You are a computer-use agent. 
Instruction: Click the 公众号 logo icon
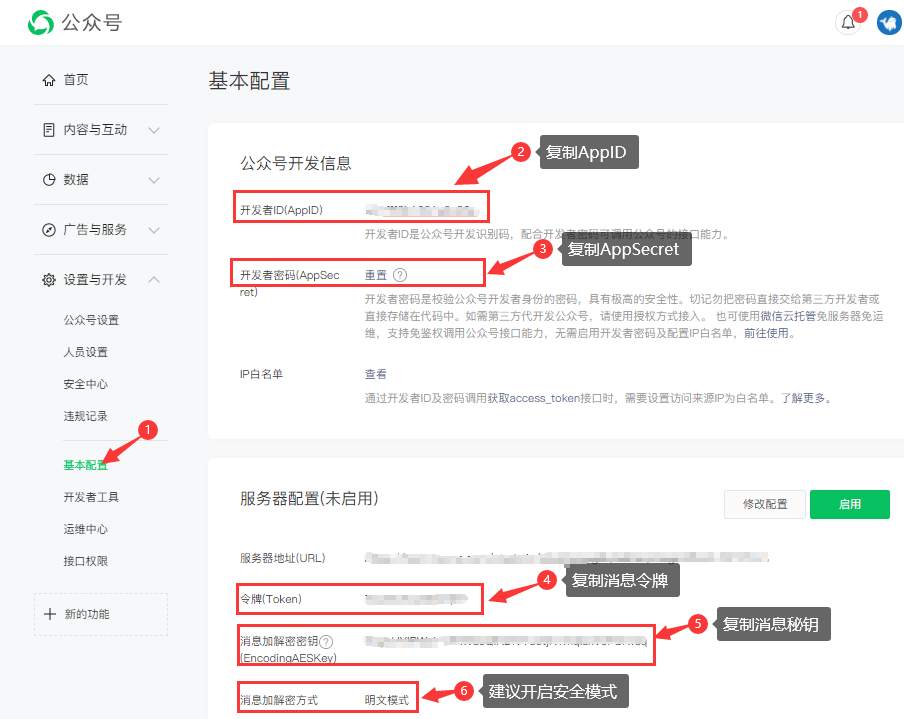point(40,22)
